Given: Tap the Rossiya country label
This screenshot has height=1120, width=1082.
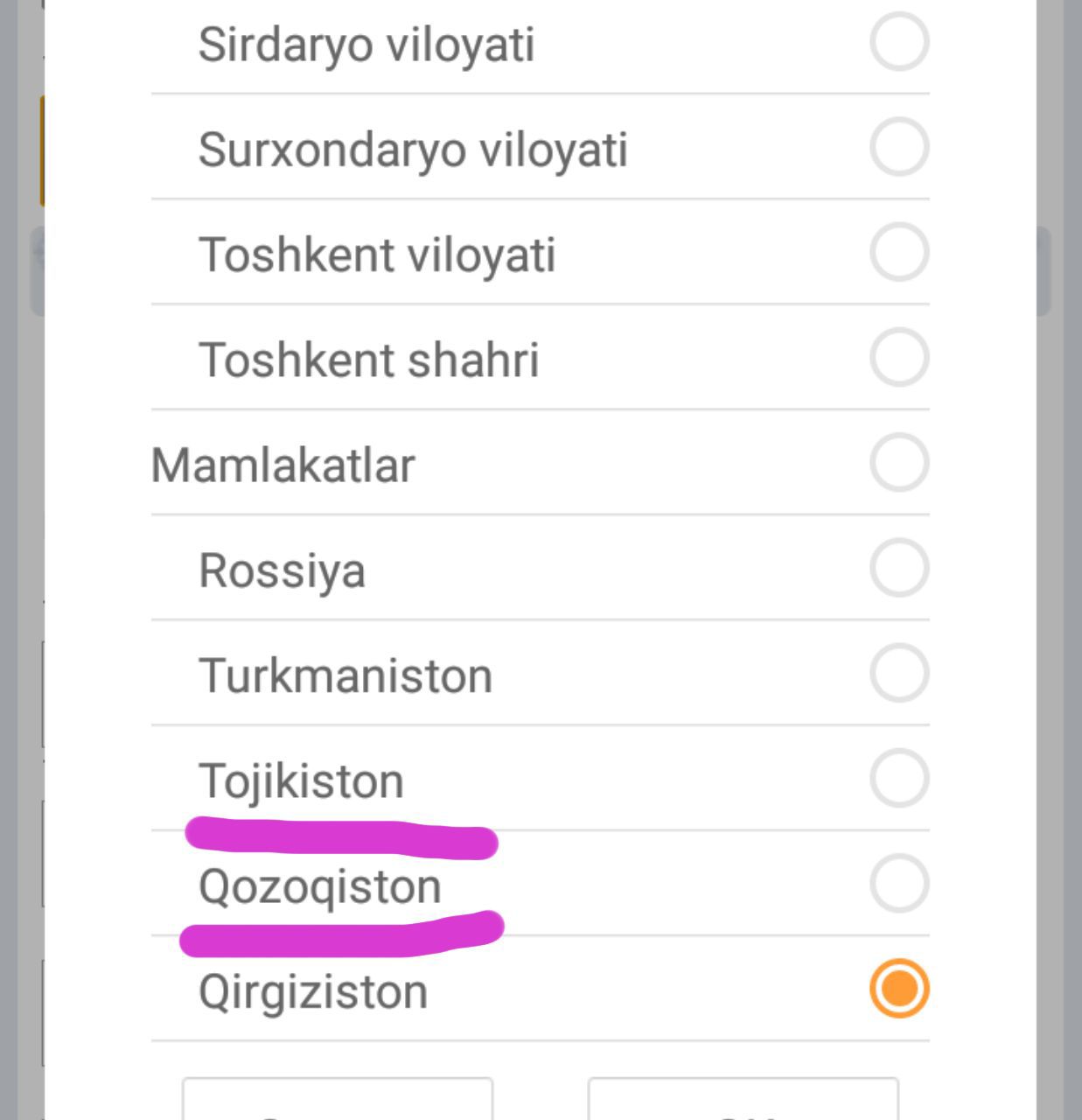Looking at the screenshot, I should (282, 570).
